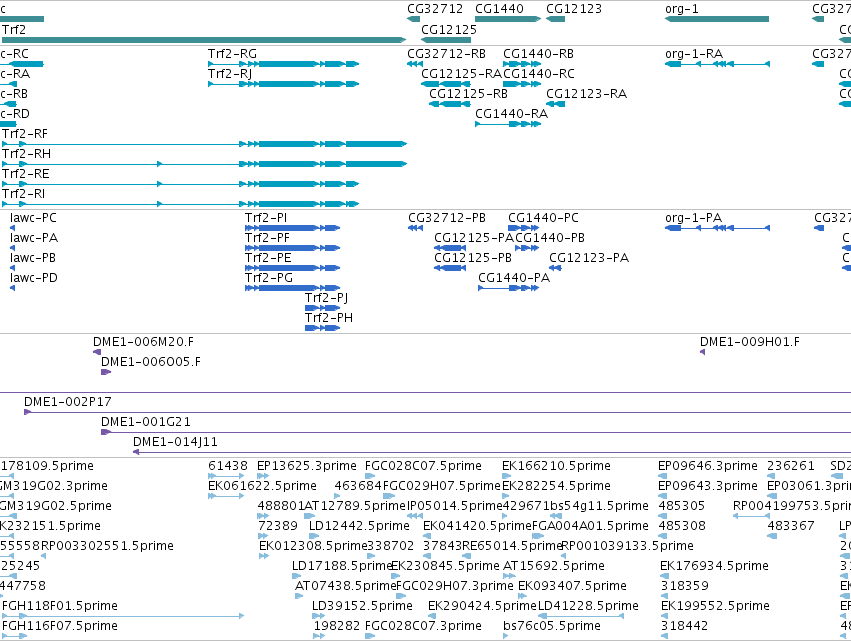This screenshot has width=851, height=641.
Task: Click protein Trf2-PE label
Action: tap(268, 258)
